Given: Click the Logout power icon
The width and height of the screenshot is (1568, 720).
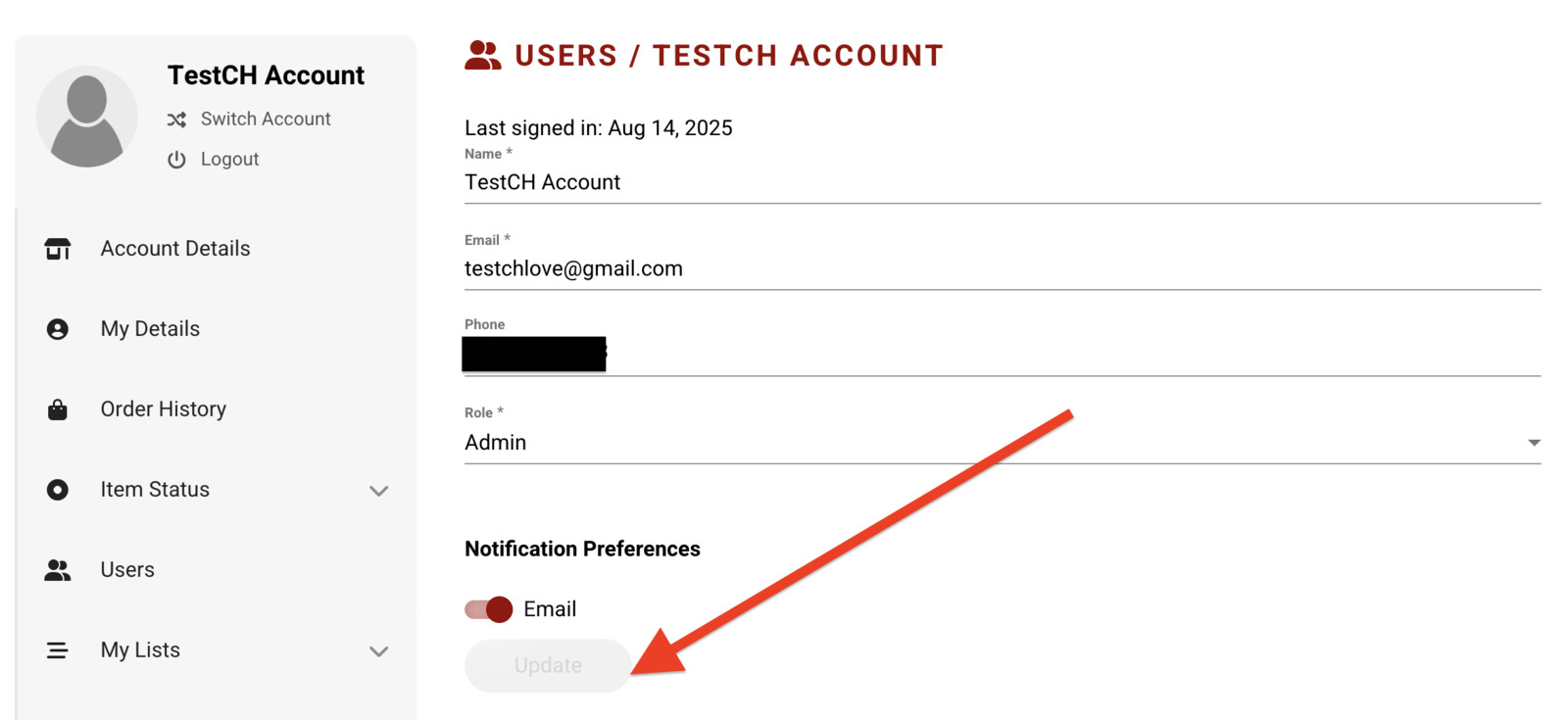Looking at the screenshot, I should pos(176,160).
